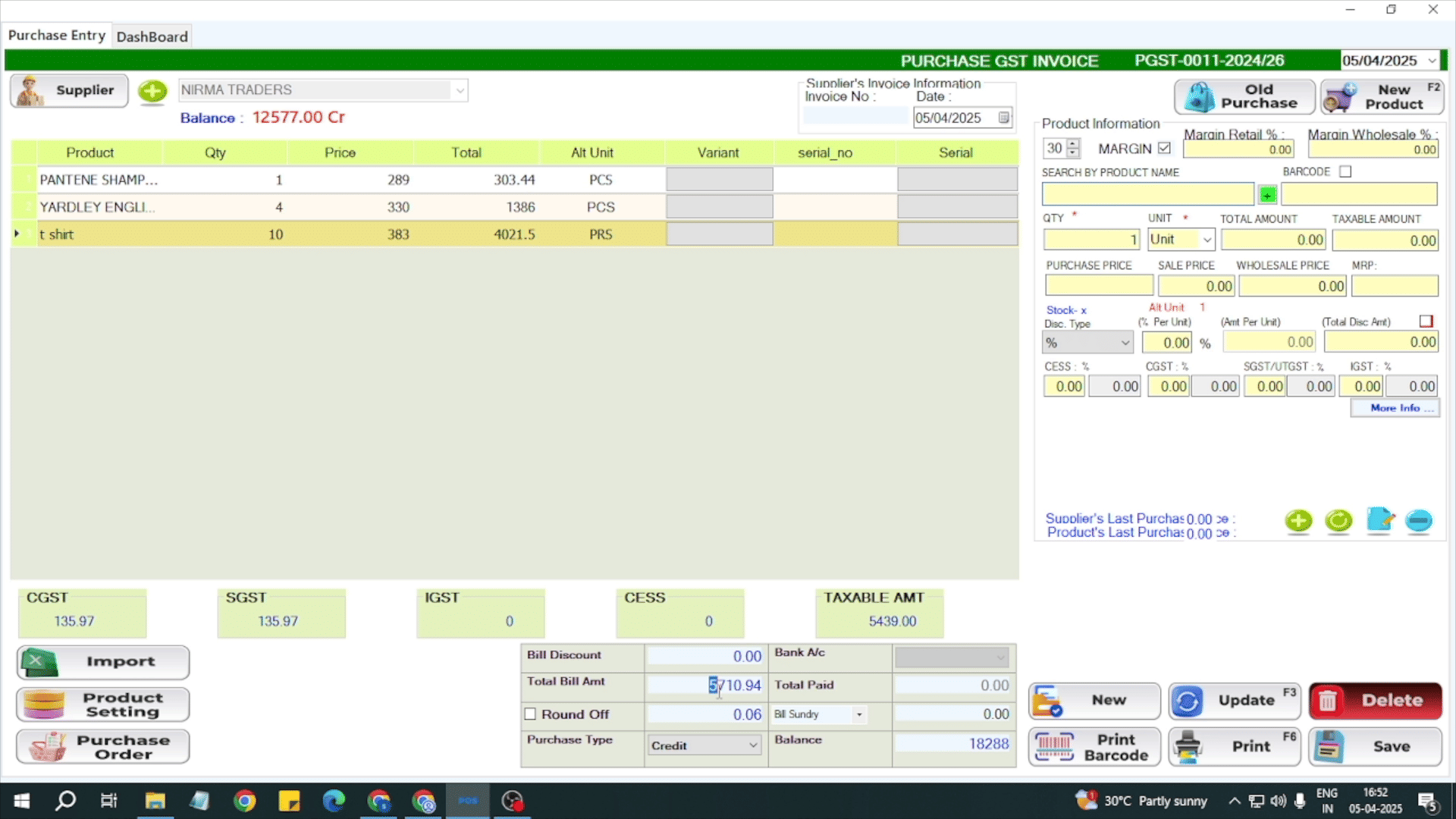Click the green refresh circle icon

pos(1338,521)
